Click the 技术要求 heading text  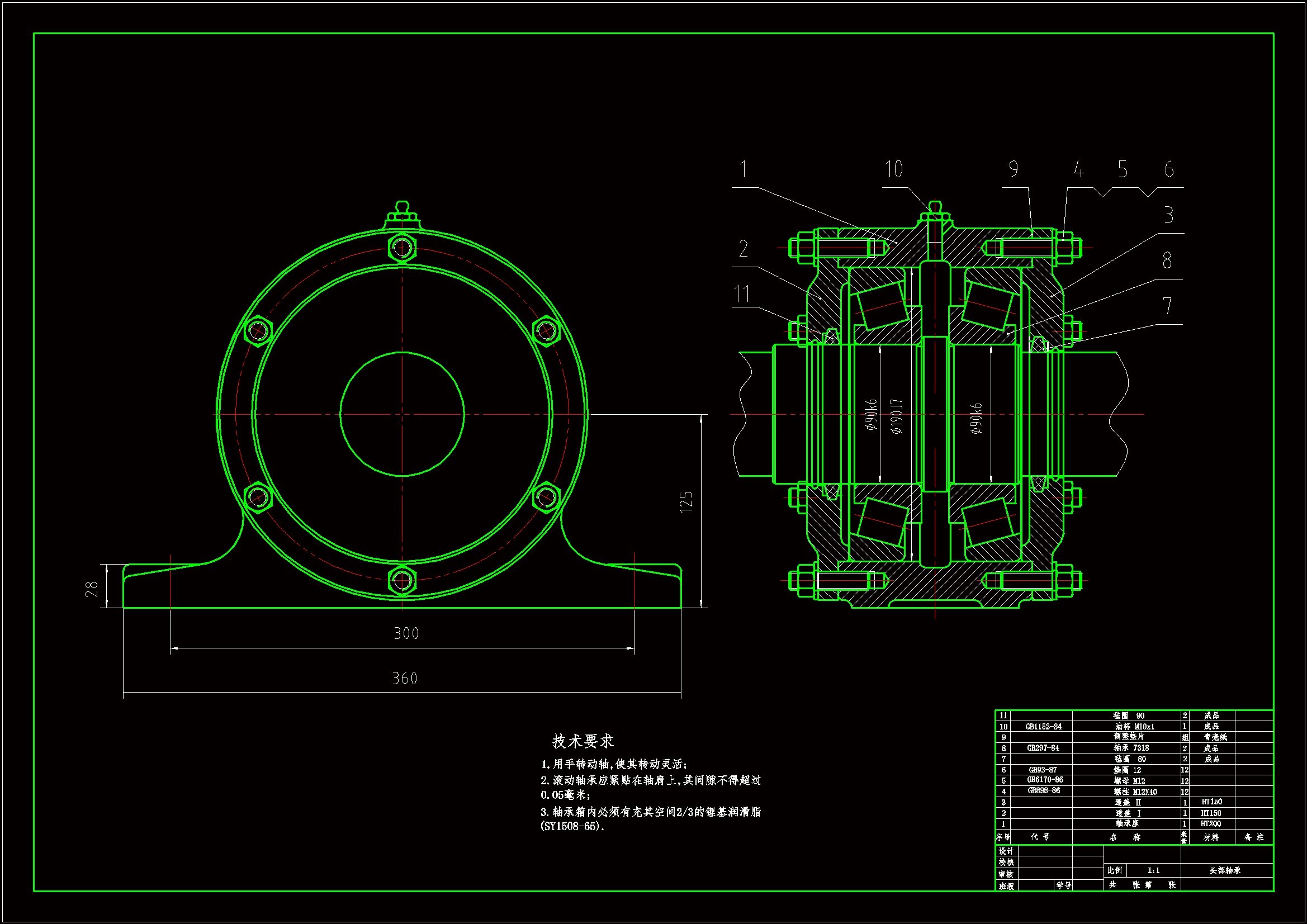pyautogui.click(x=583, y=741)
